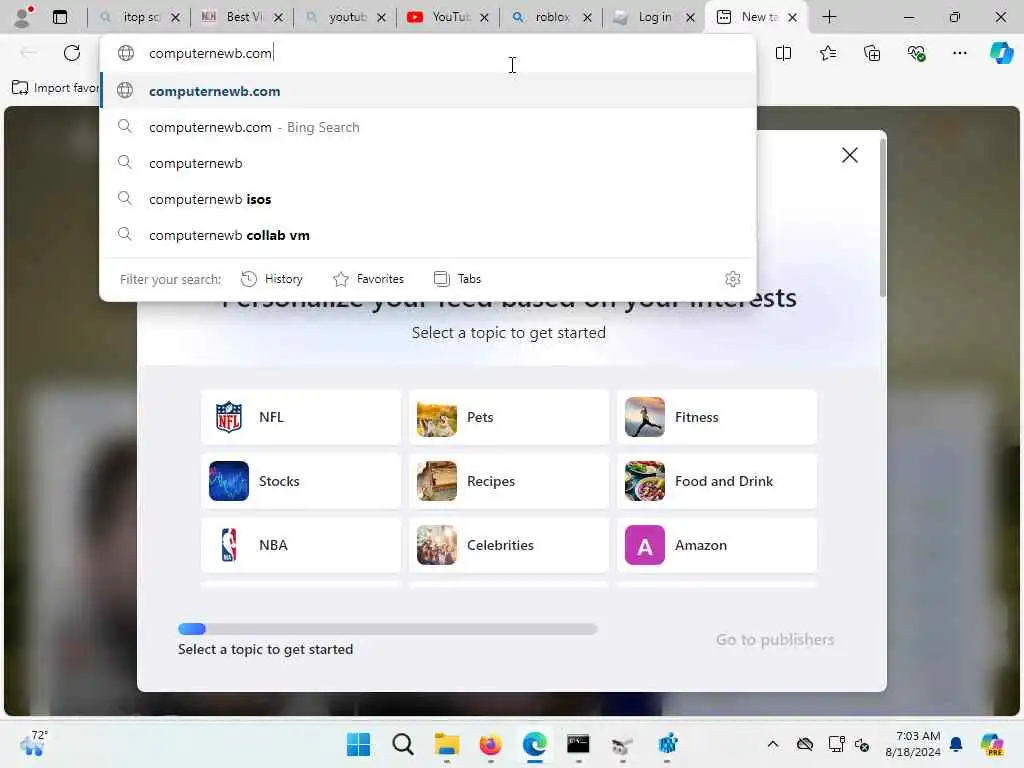Open address bar search settings gear

click(x=733, y=279)
